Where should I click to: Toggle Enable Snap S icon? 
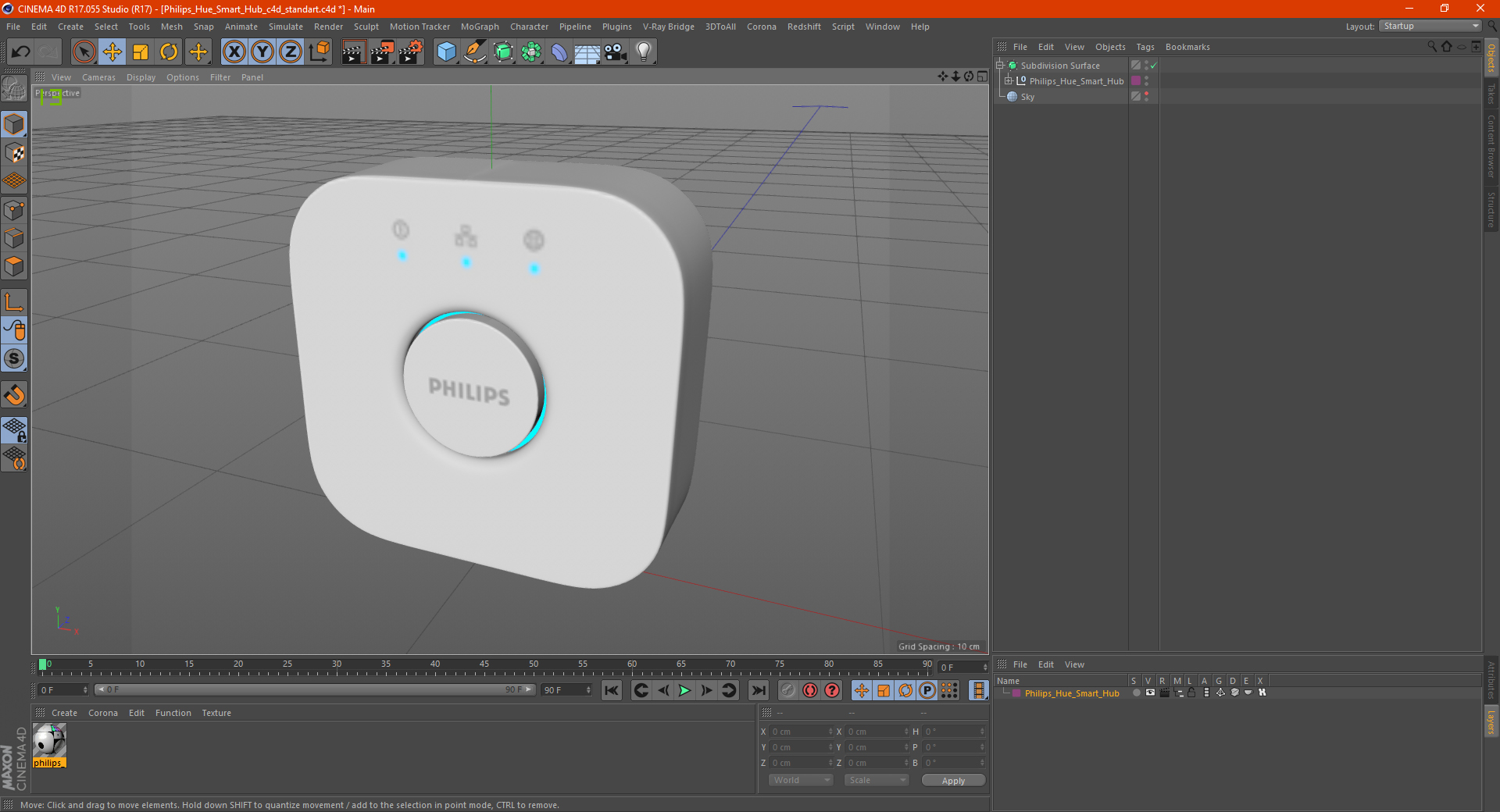(x=14, y=358)
